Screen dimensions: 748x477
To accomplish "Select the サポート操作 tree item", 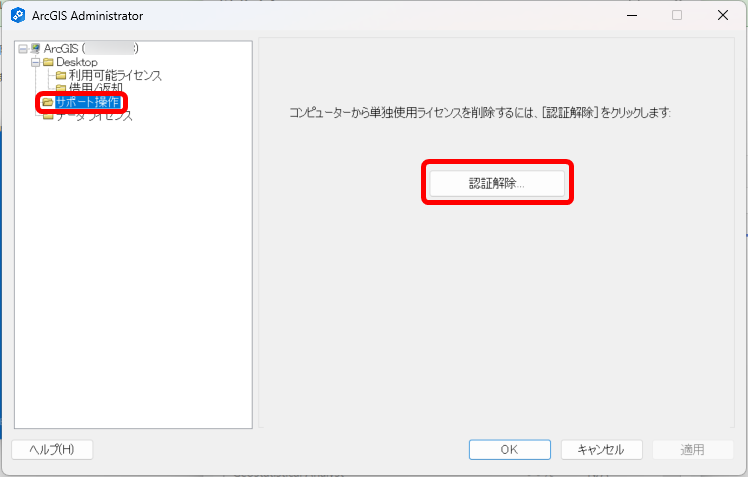I will 88,102.
